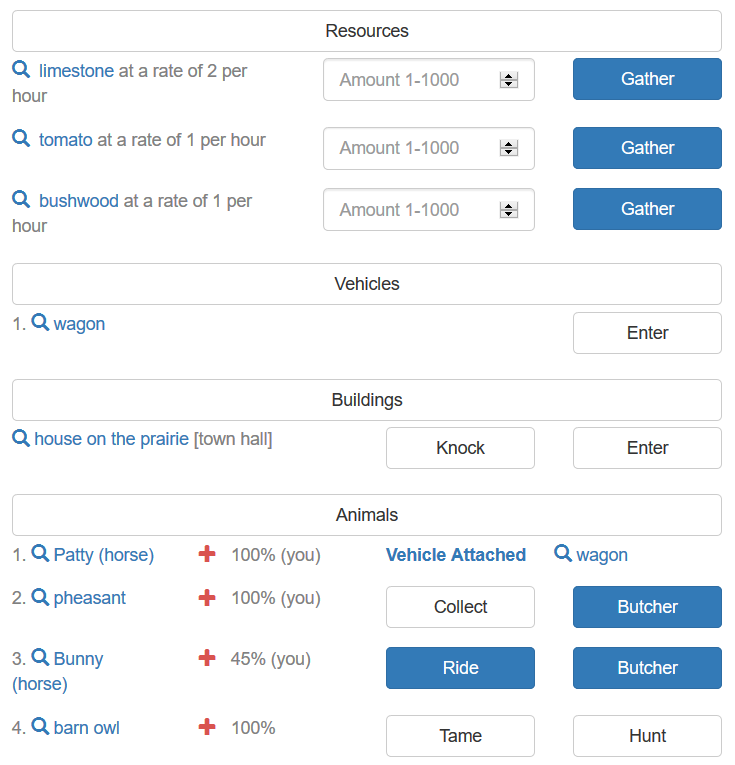
Task: Click the red health cross for Bunny
Action: (x=207, y=659)
